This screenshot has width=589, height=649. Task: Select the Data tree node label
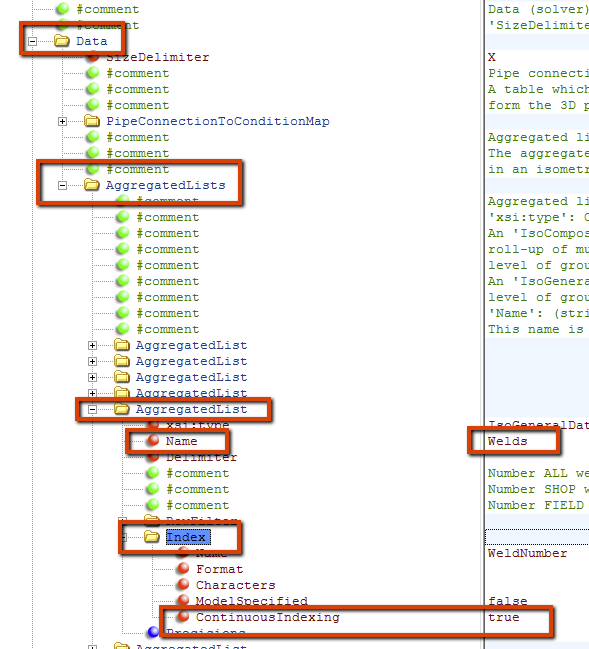coord(91,41)
